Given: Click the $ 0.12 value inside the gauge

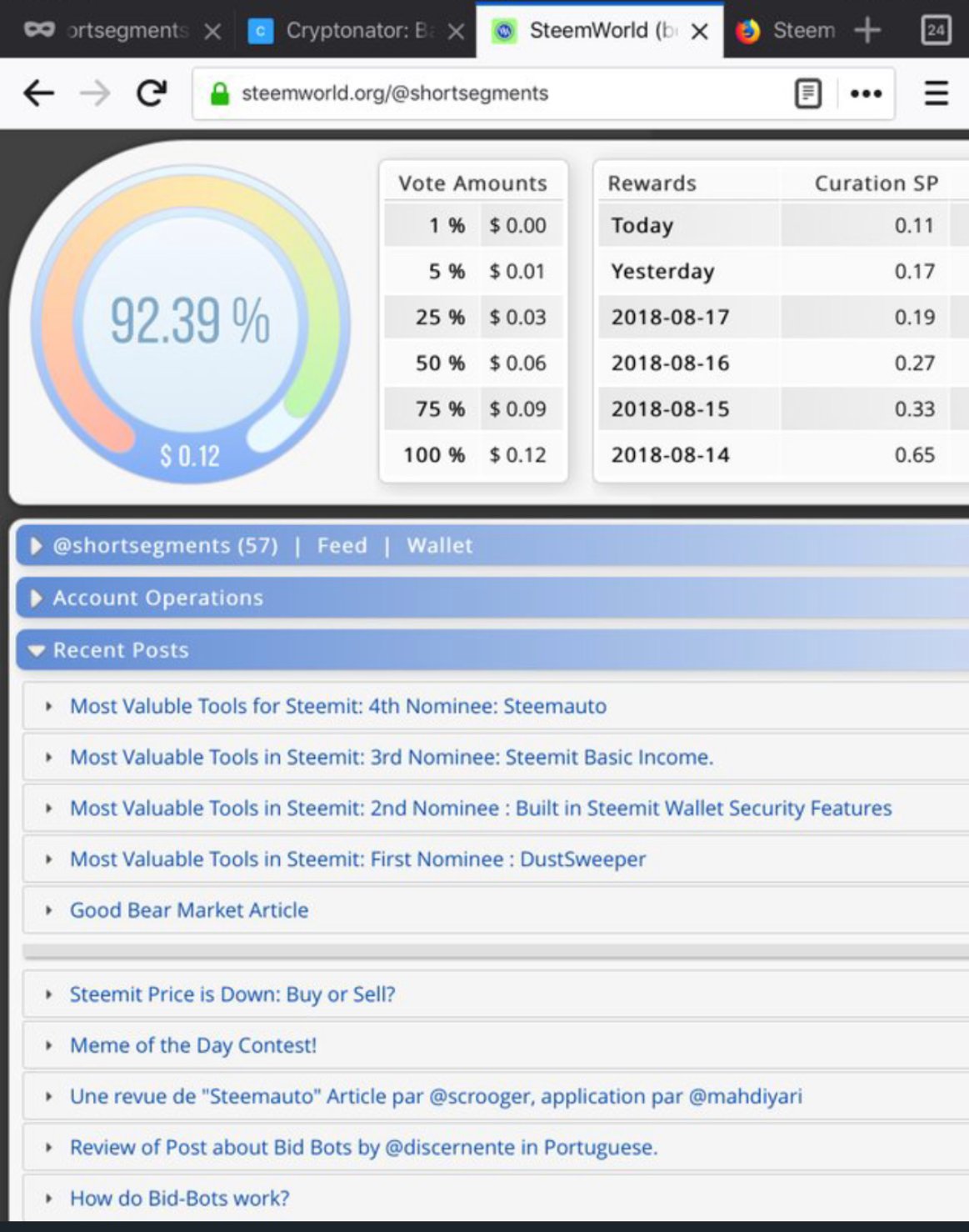Looking at the screenshot, I should point(190,455).
